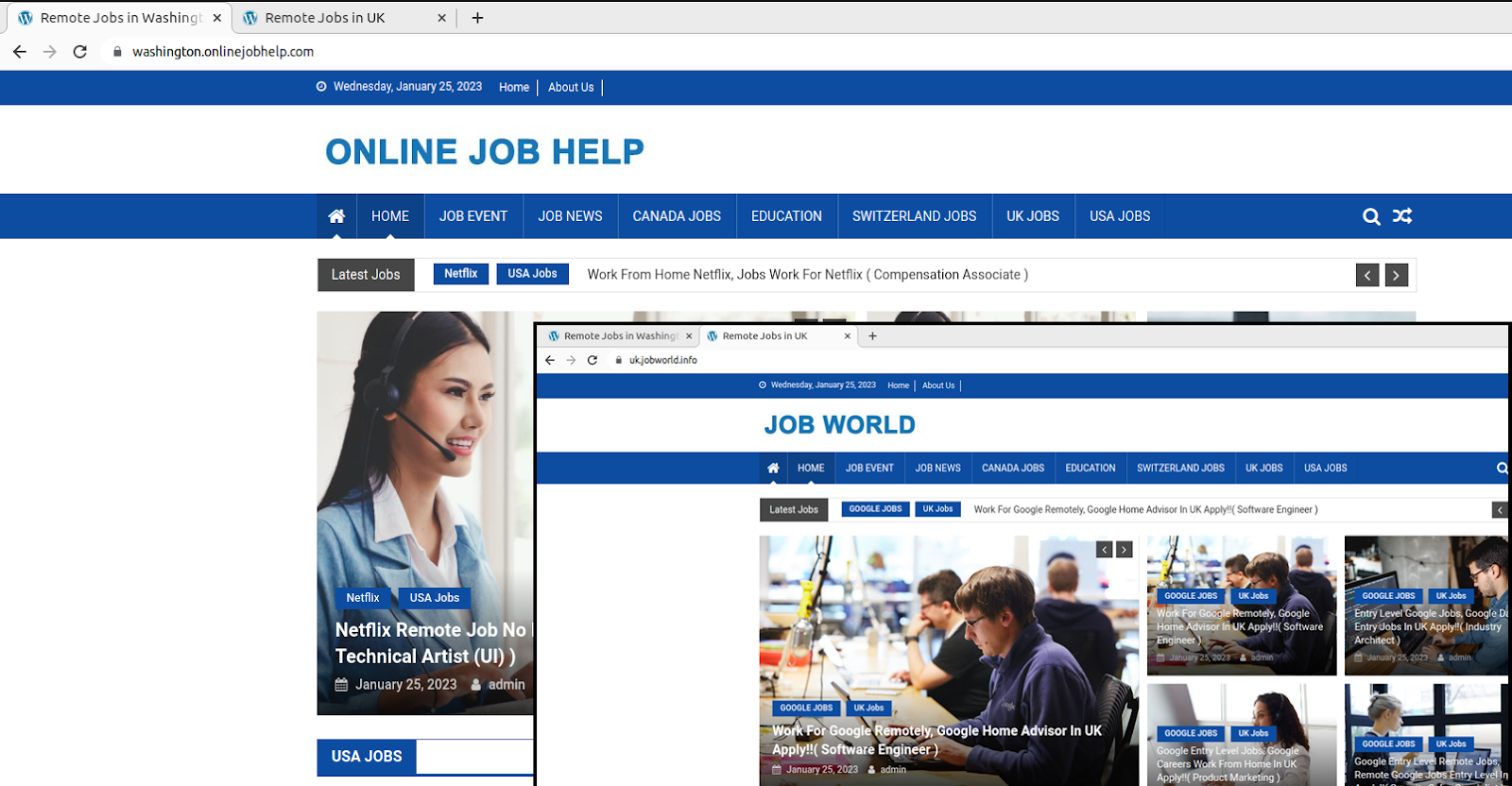Open 'Entry Level Google Jobs' Industry Architect card title

tap(1430, 626)
